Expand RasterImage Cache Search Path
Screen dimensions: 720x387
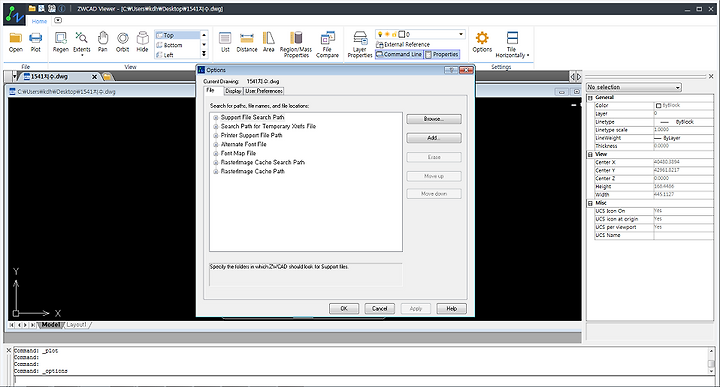pyautogui.click(x=215, y=163)
